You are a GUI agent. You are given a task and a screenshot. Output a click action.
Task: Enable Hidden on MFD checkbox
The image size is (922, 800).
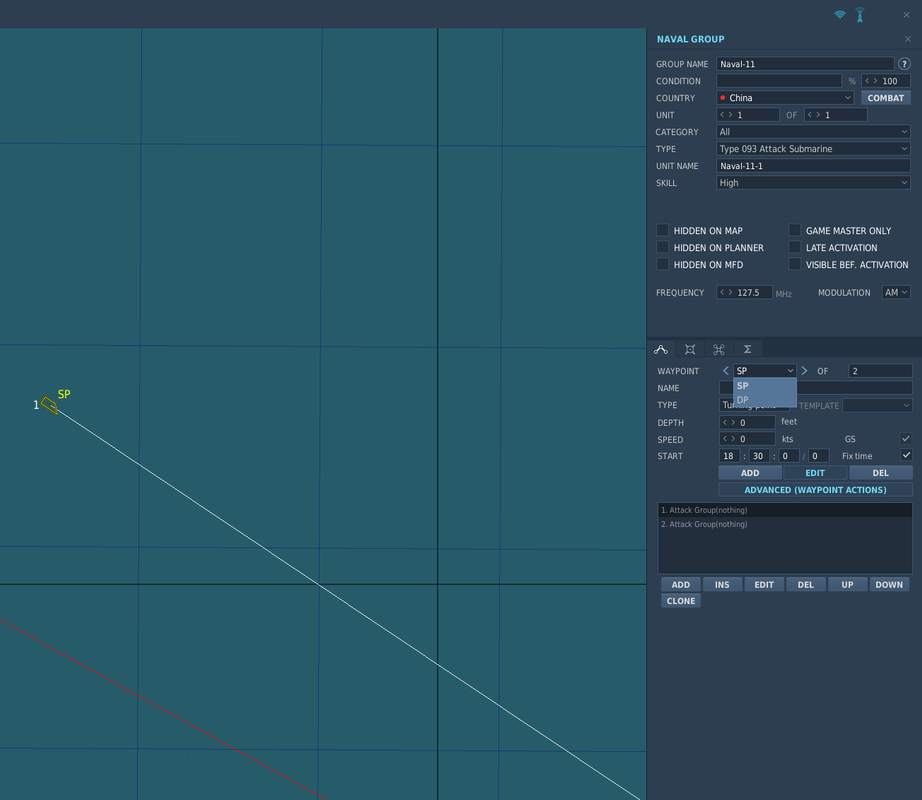click(663, 264)
